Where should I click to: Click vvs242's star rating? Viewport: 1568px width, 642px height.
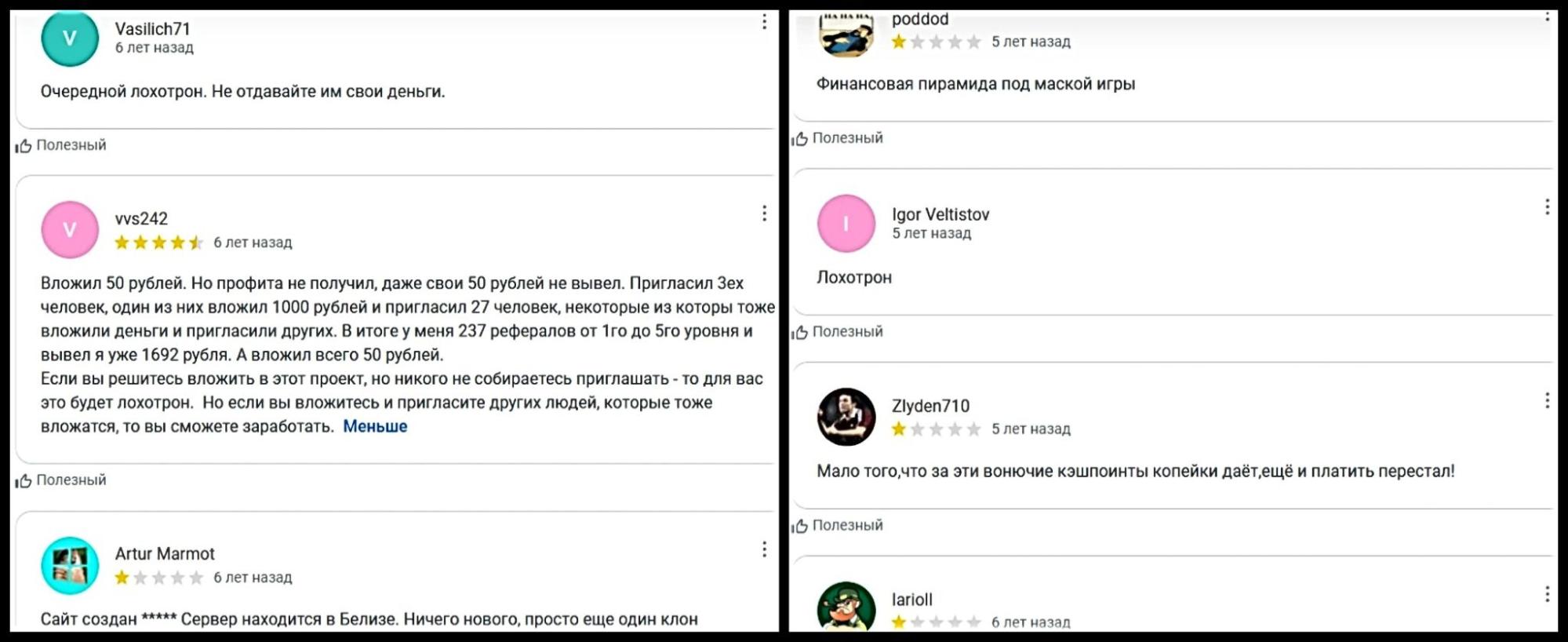[x=159, y=243]
